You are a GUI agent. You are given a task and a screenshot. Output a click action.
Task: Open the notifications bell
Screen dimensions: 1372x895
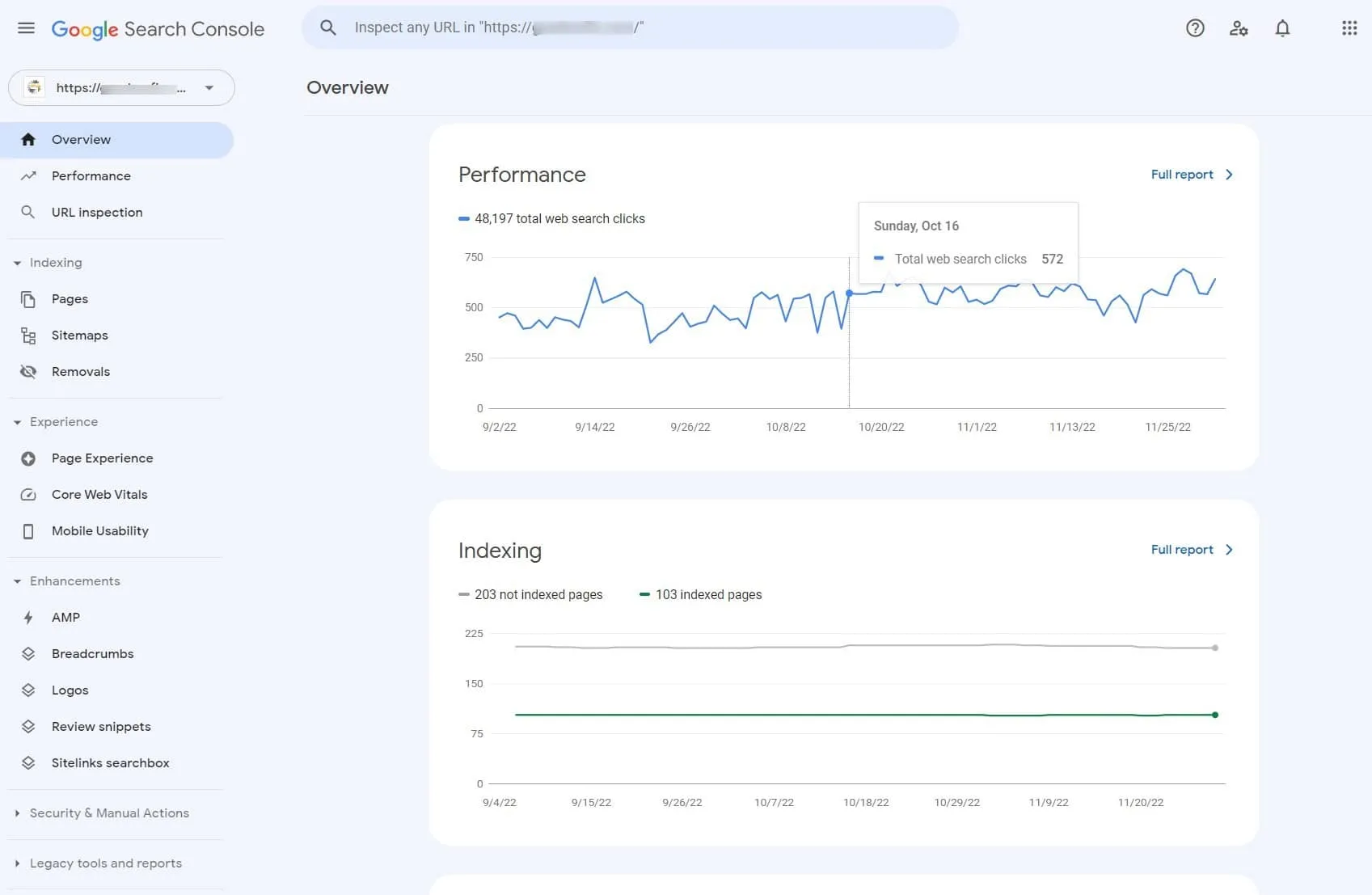[1282, 28]
